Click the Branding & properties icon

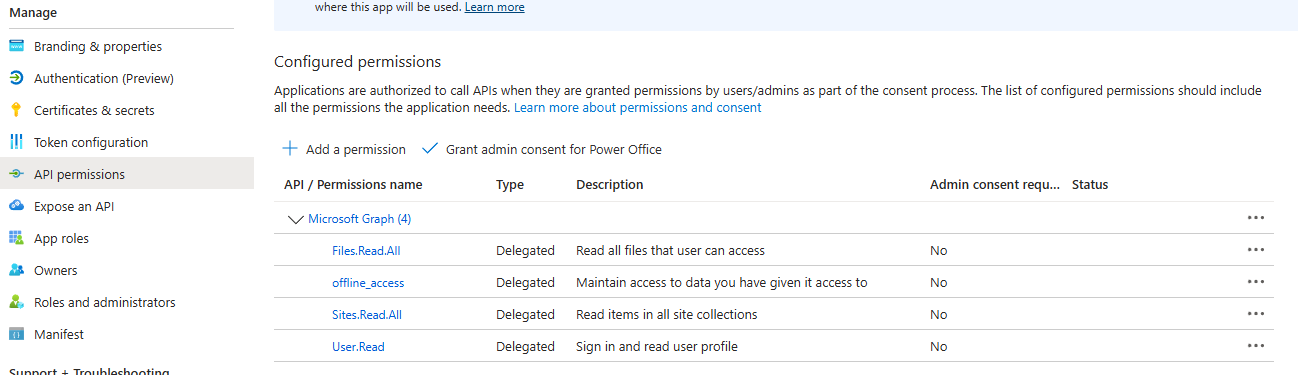point(16,46)
